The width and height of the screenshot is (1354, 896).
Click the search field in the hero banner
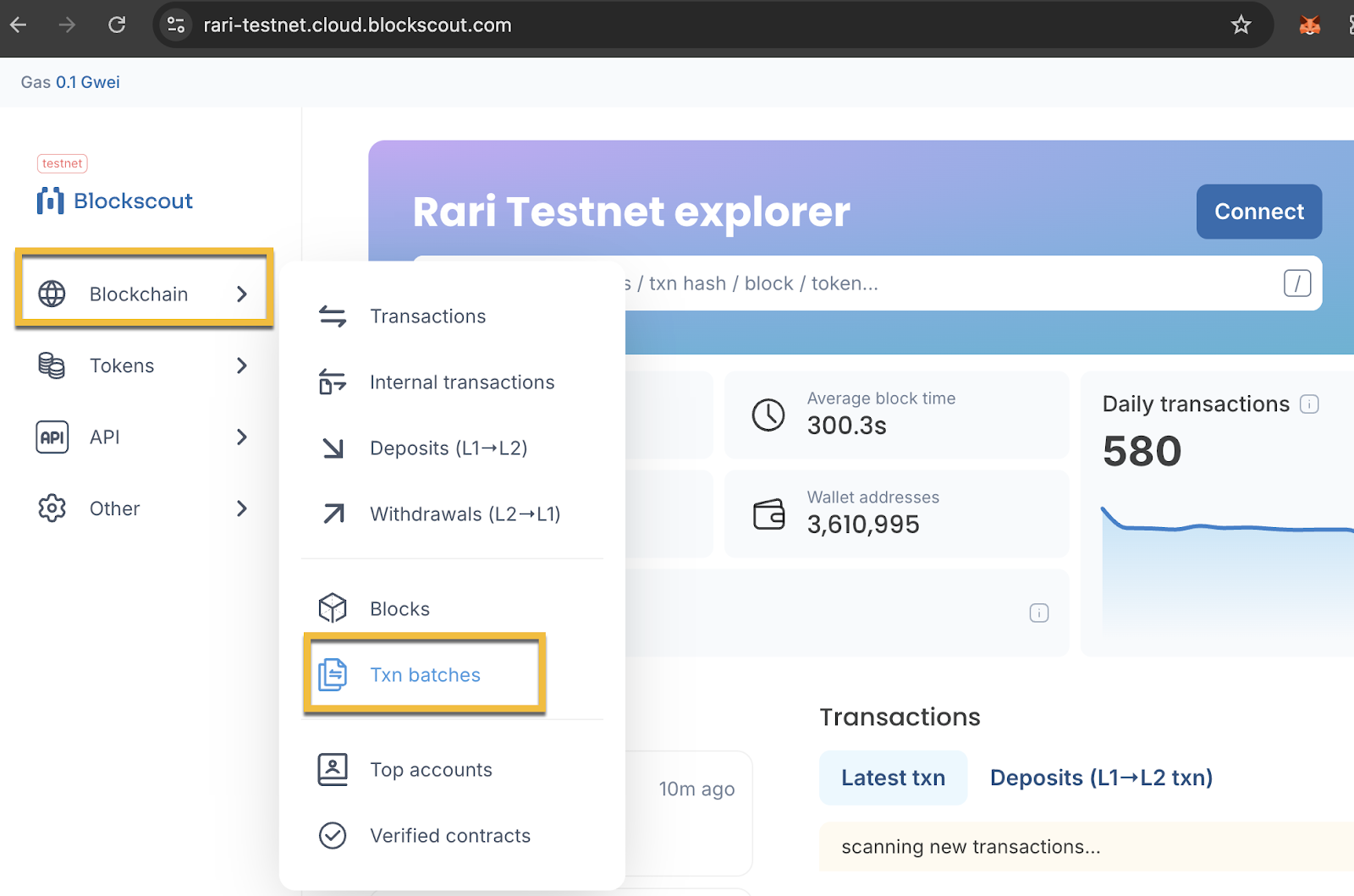click(867, 283)
